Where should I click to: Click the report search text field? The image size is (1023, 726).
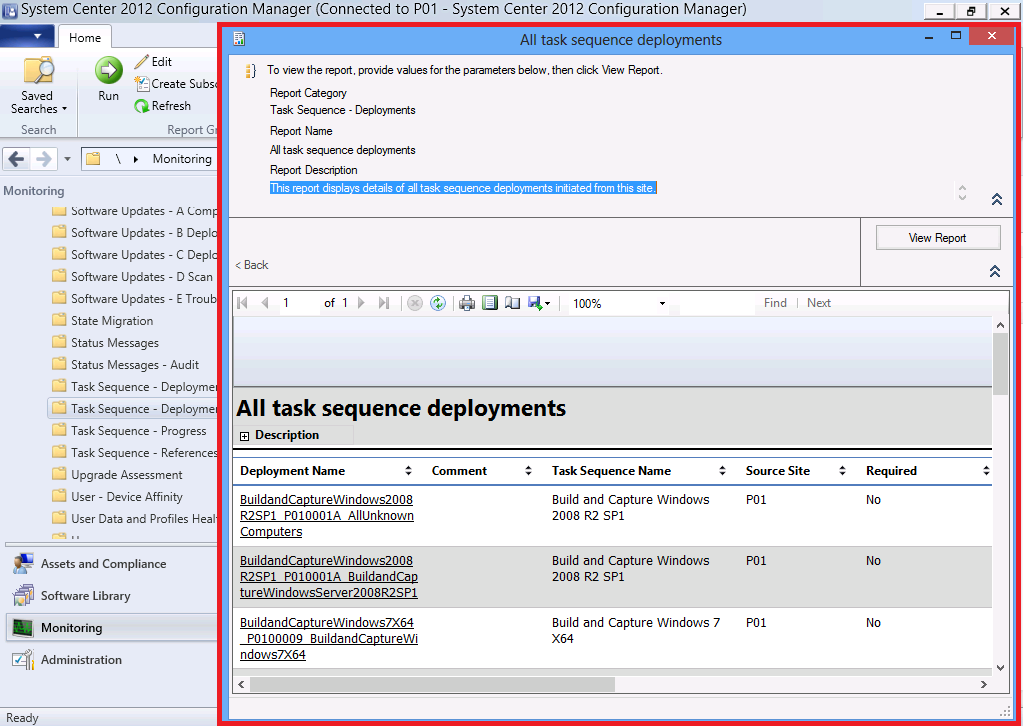tap(717, 303)
